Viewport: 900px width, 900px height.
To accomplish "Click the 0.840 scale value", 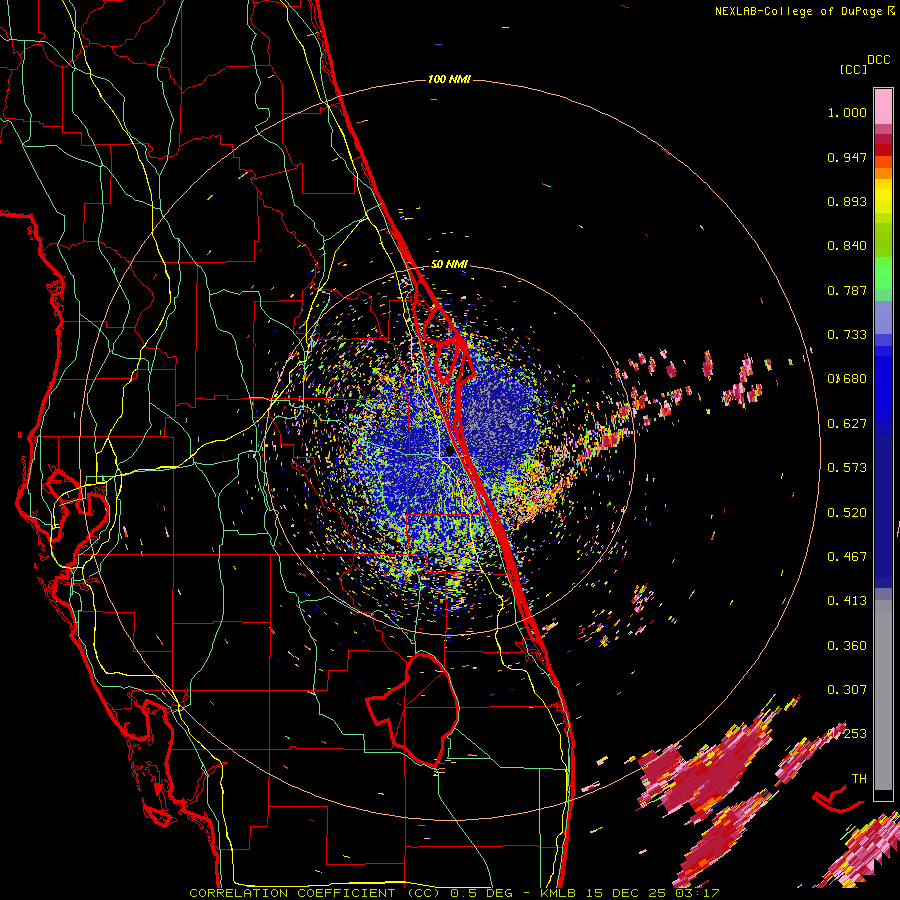I will click(x=847, y=246).
